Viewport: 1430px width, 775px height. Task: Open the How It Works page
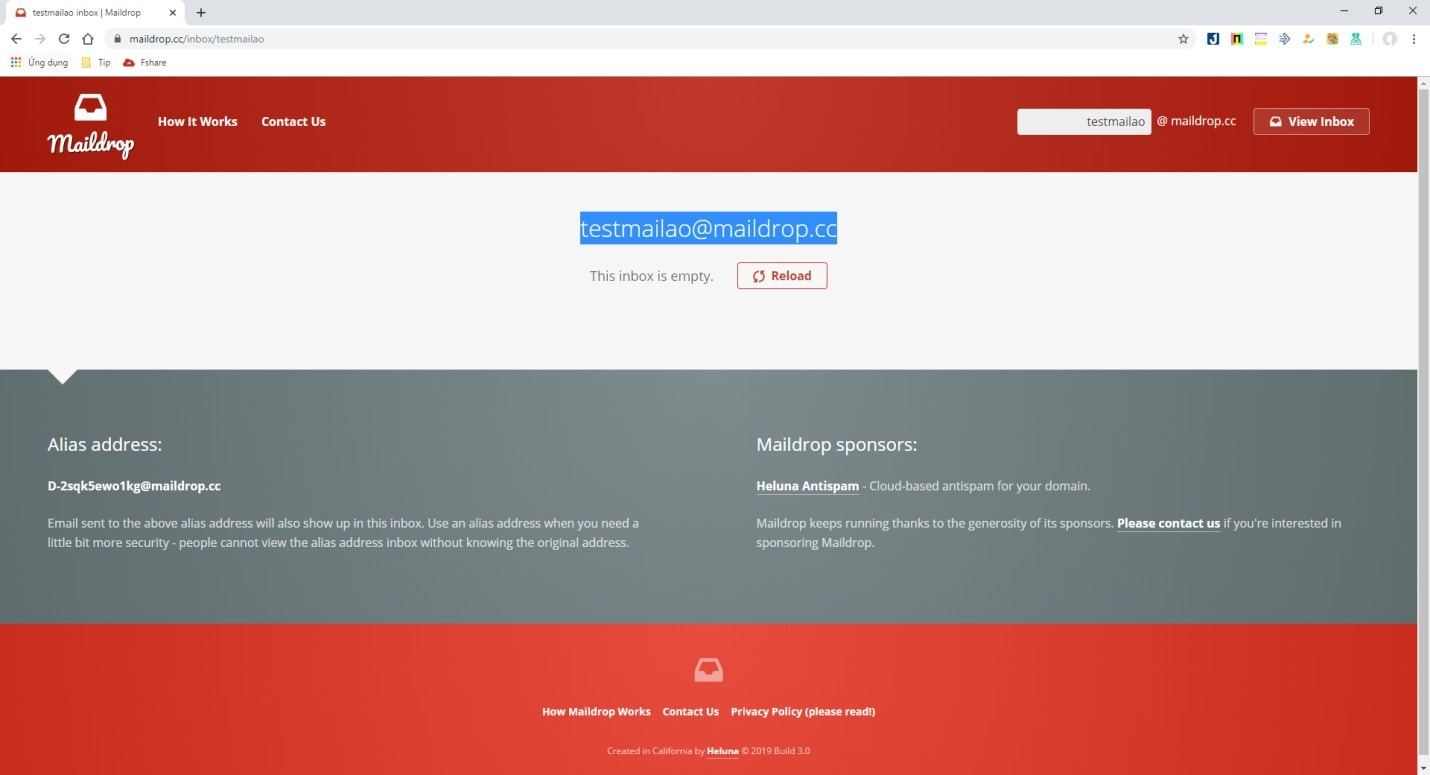click(x=197, y=122)
